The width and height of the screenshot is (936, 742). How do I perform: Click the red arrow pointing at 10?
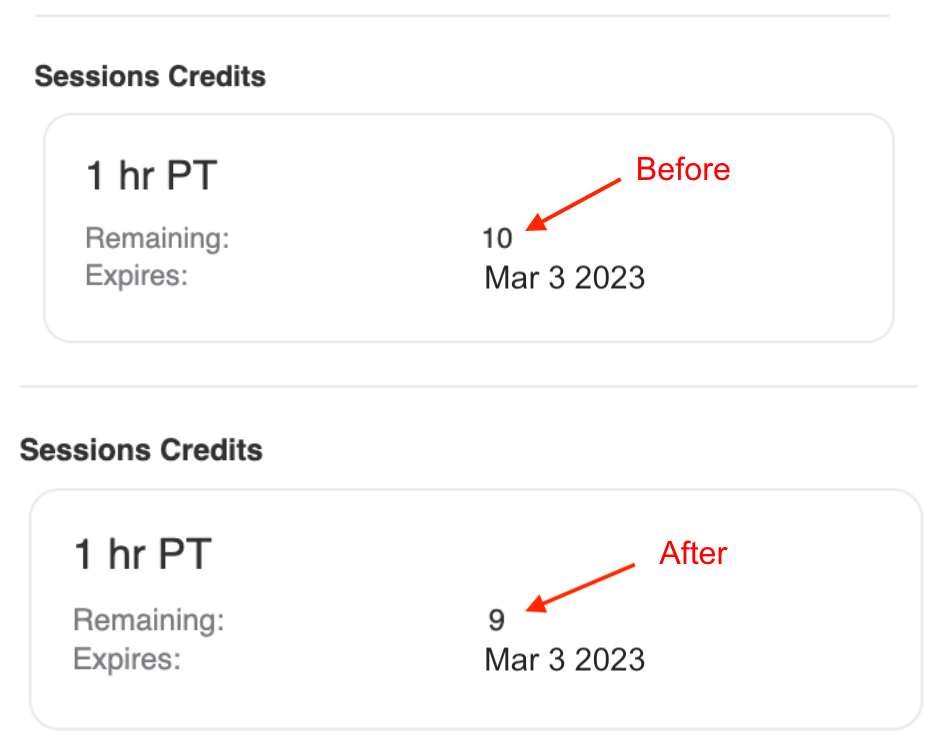point(577,204)
